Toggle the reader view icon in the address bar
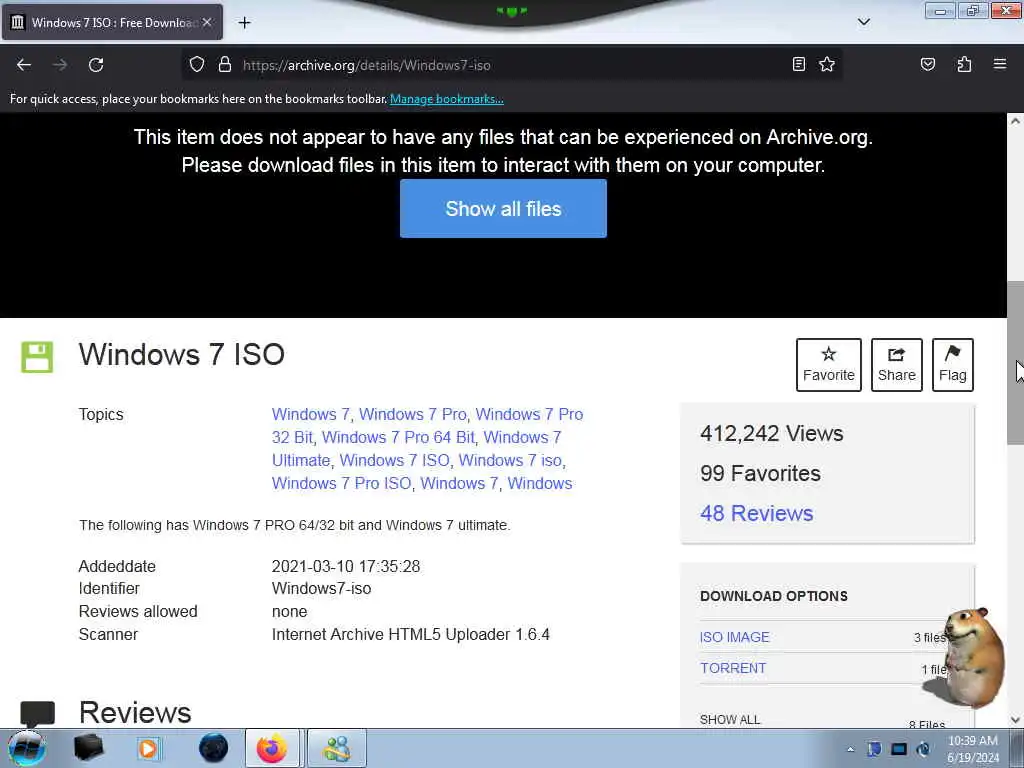1024x768 pixels. tap(798, 64)
